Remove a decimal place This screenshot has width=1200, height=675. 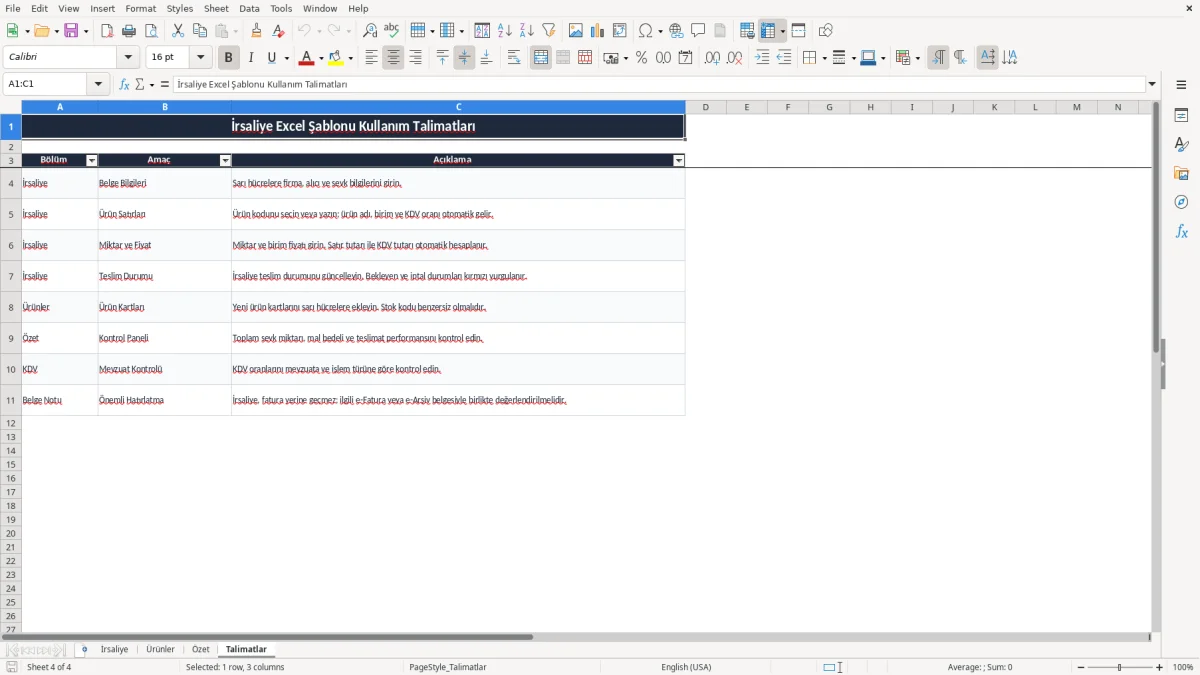pyautogui.click(x=735, y=58)
